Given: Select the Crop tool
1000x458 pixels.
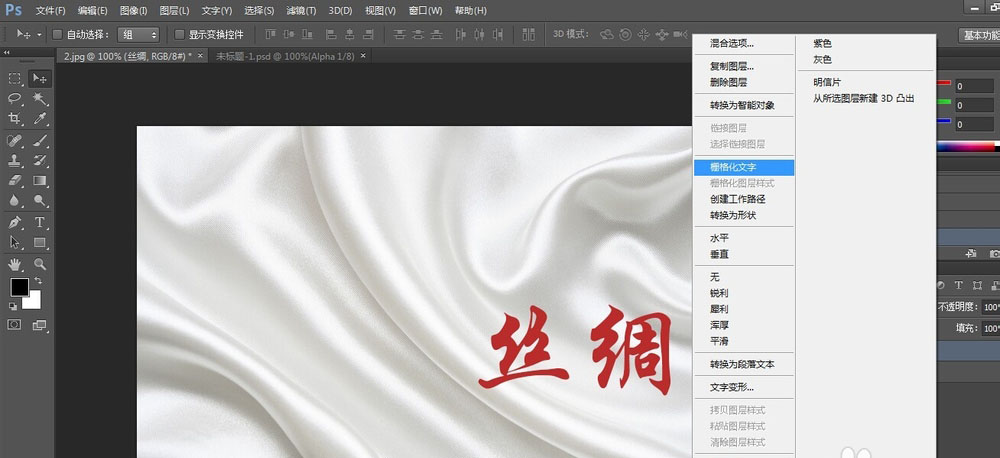Looking at the screenshot, I should (15, 119).
